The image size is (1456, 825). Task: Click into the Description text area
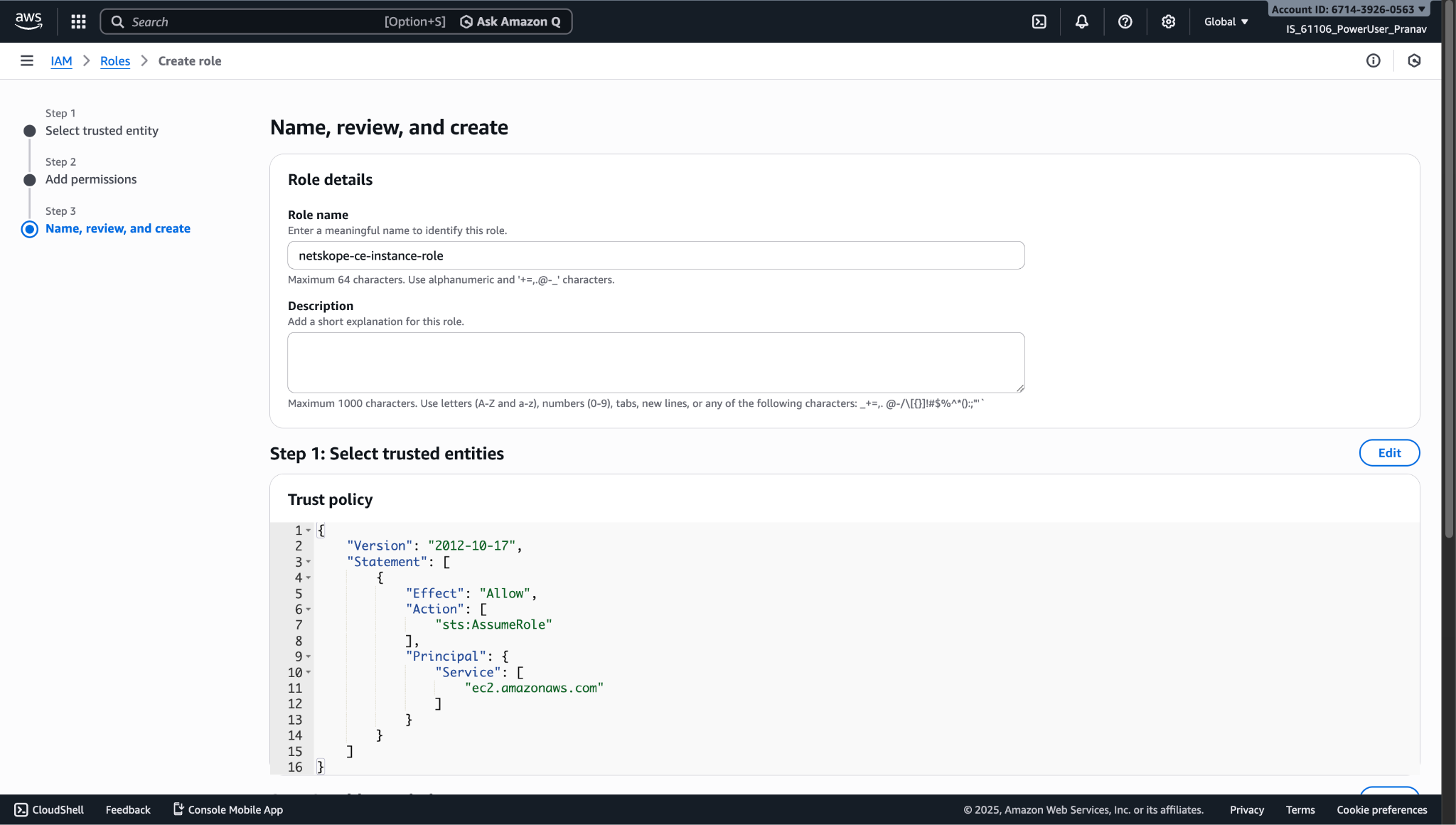(x=655, y=363)
